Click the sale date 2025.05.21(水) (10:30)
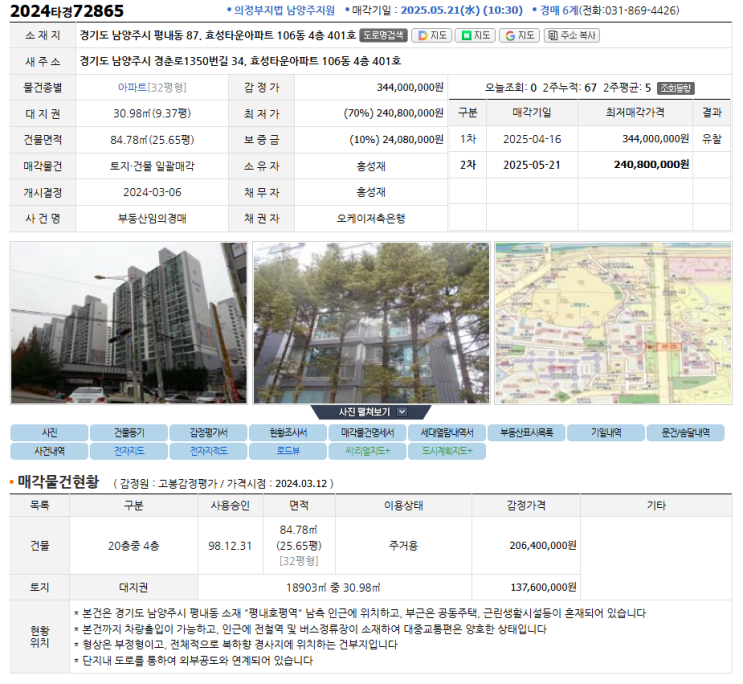The image size is (743, 684). (x=462, y=10)
